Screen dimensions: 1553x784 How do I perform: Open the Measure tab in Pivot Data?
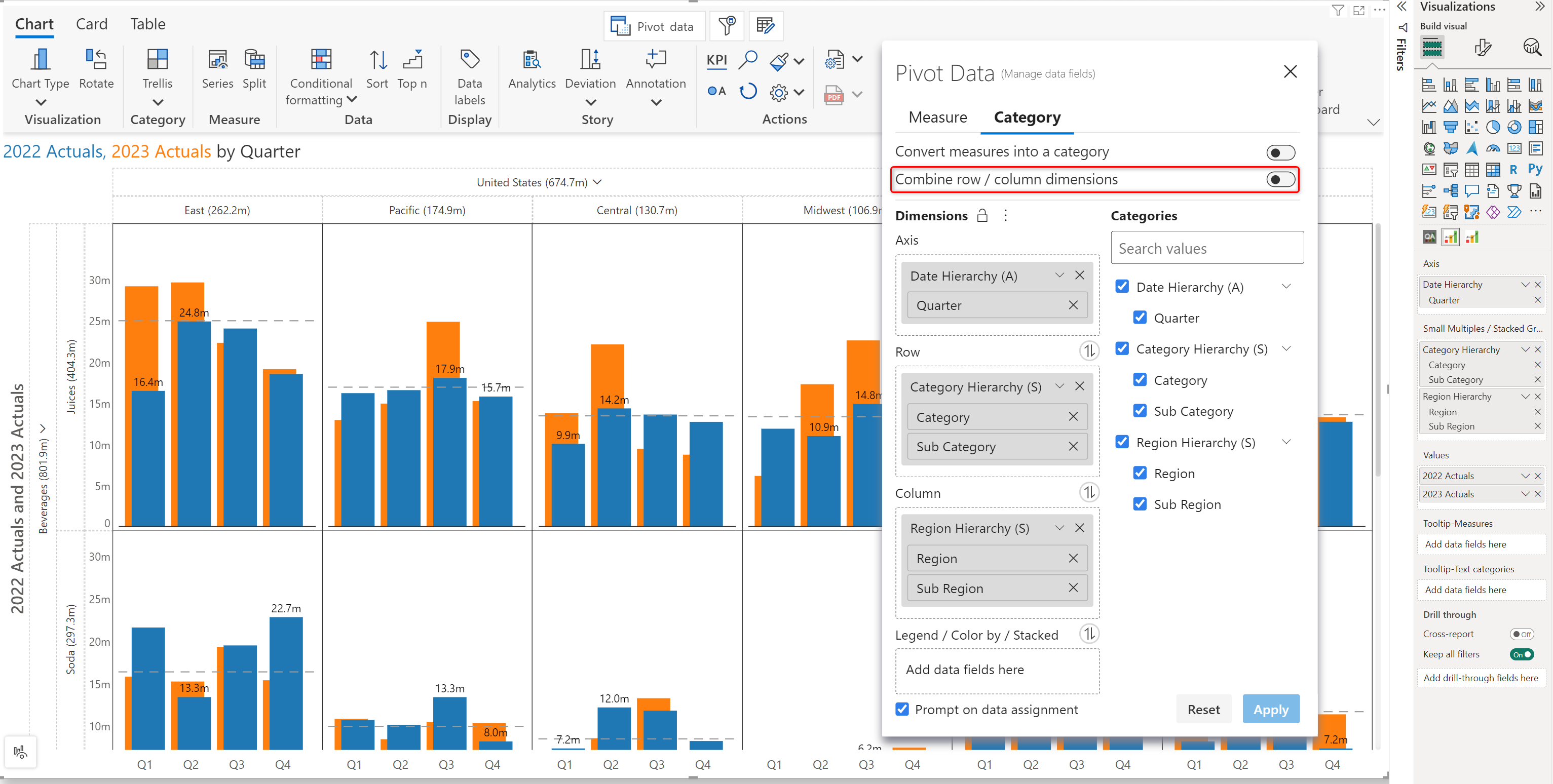(x=937, y=117)
